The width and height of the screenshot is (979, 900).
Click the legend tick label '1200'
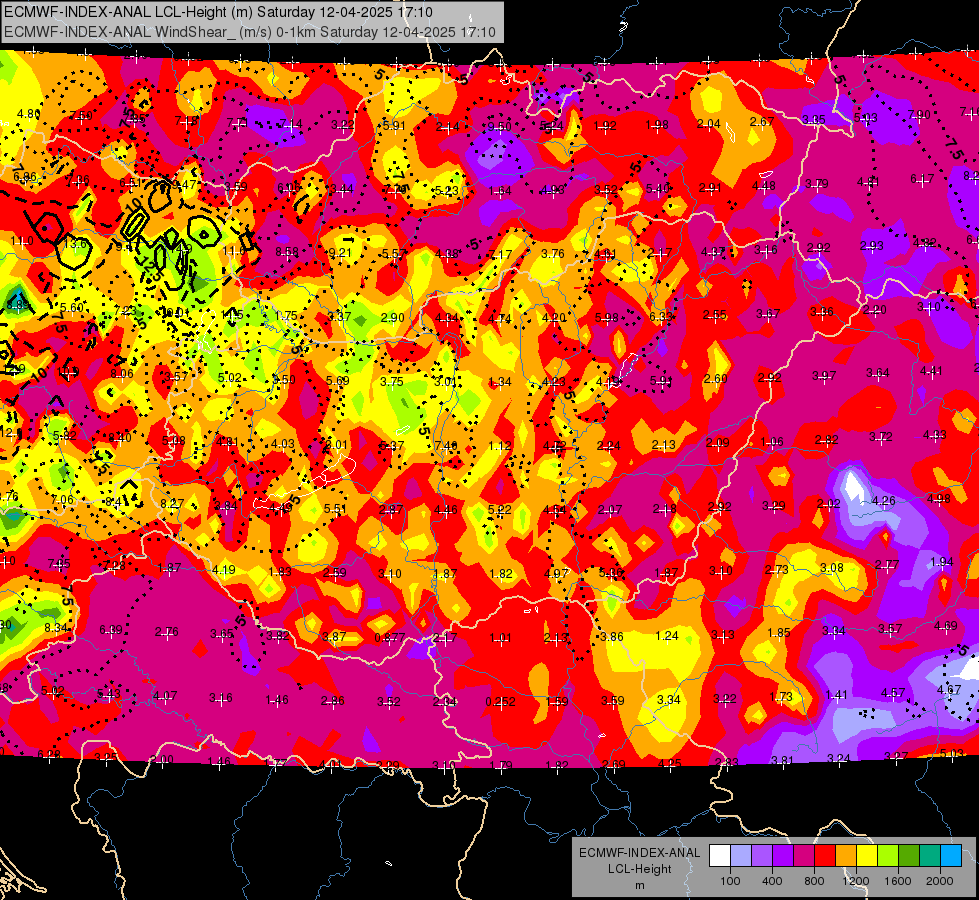[856, 881]
